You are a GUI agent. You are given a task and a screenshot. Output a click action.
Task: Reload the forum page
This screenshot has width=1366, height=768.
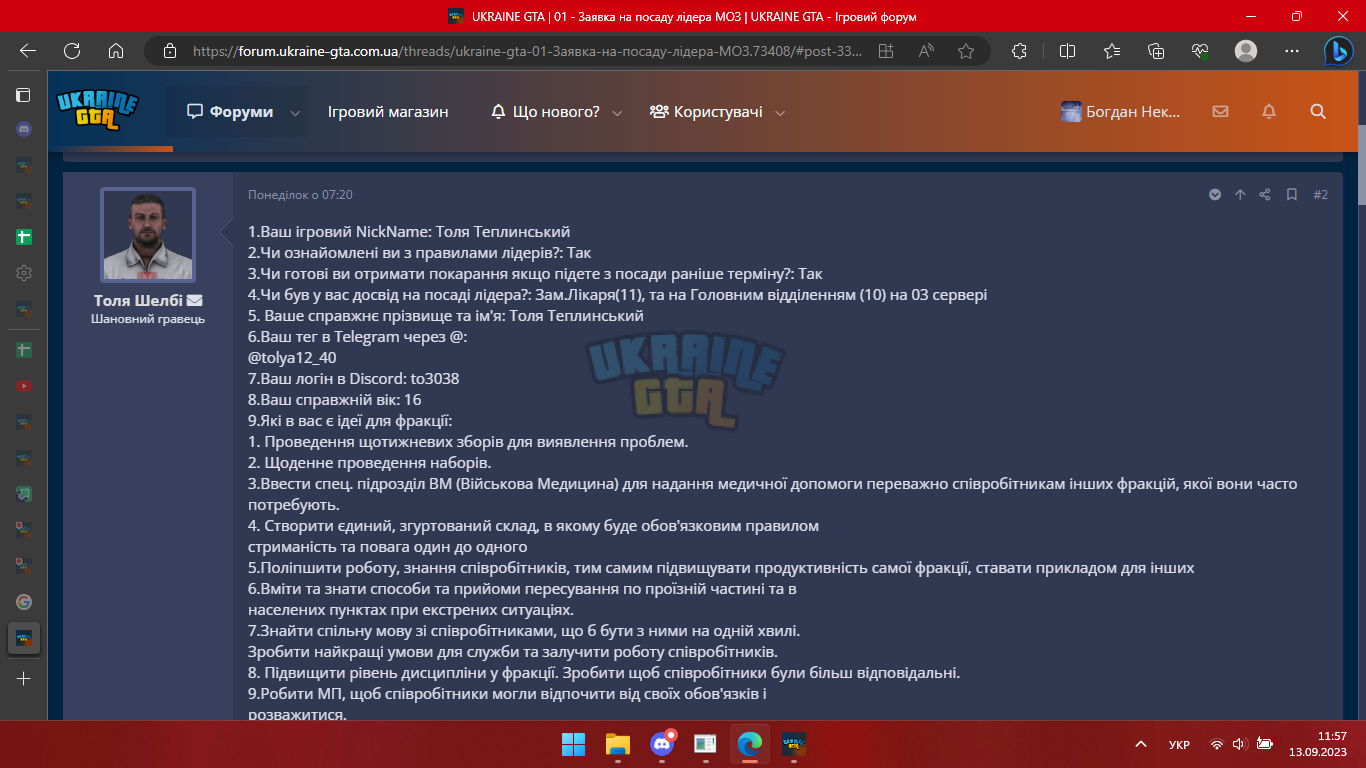click(72, 51)
